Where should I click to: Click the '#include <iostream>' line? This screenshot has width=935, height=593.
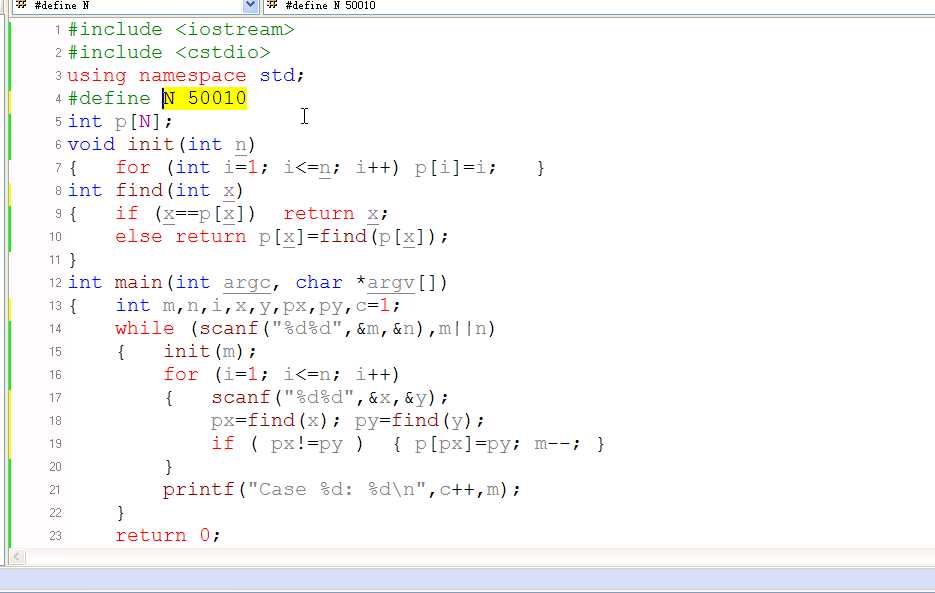(x=181, y=29)
